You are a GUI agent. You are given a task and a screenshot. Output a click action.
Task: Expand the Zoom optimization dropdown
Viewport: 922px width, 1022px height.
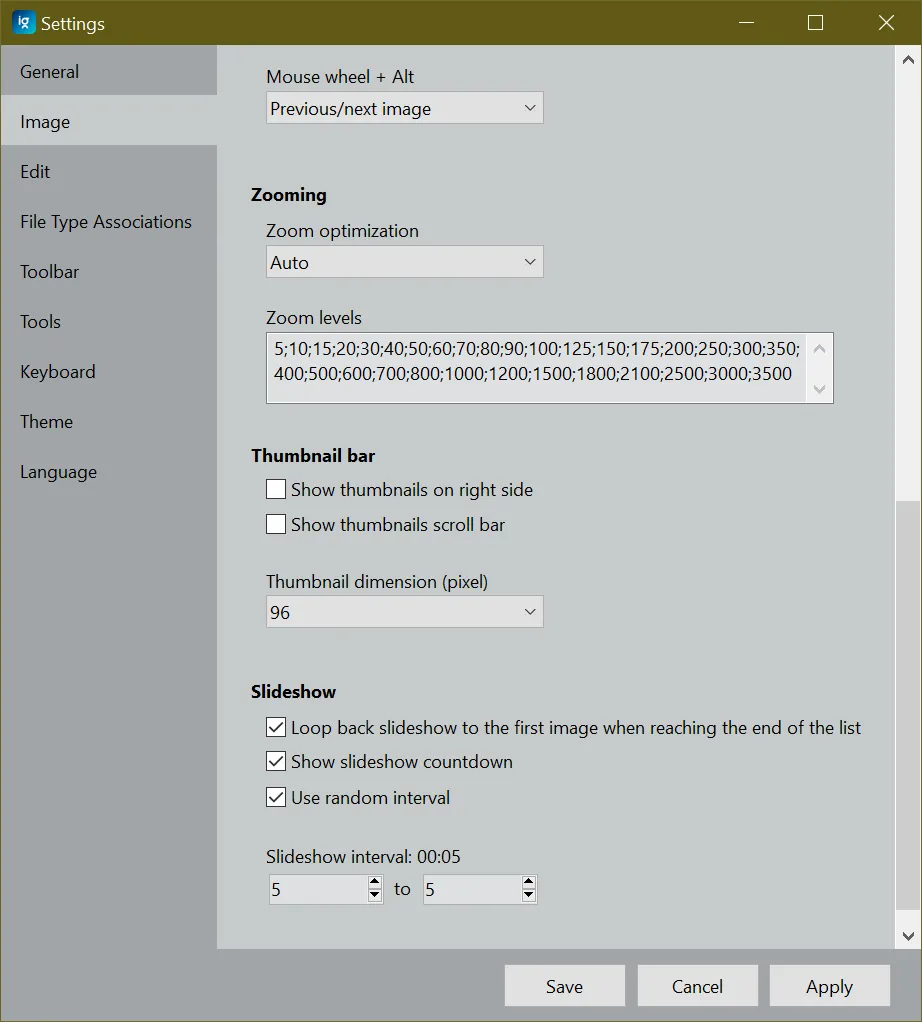(405, 262)
